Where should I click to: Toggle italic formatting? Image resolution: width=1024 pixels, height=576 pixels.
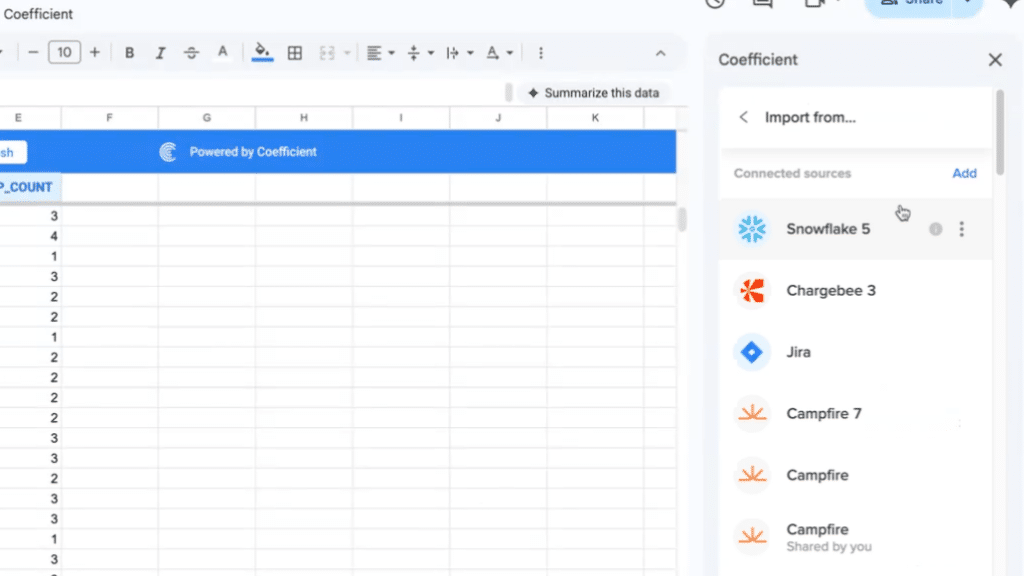click(160, 53)
